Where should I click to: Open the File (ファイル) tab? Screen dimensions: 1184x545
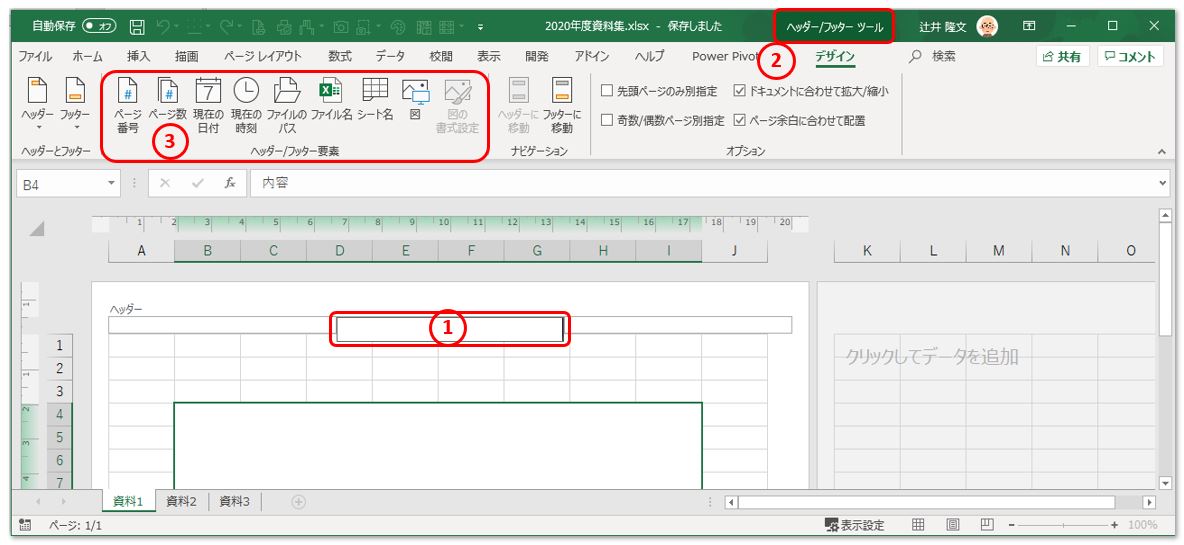point(35,56)
